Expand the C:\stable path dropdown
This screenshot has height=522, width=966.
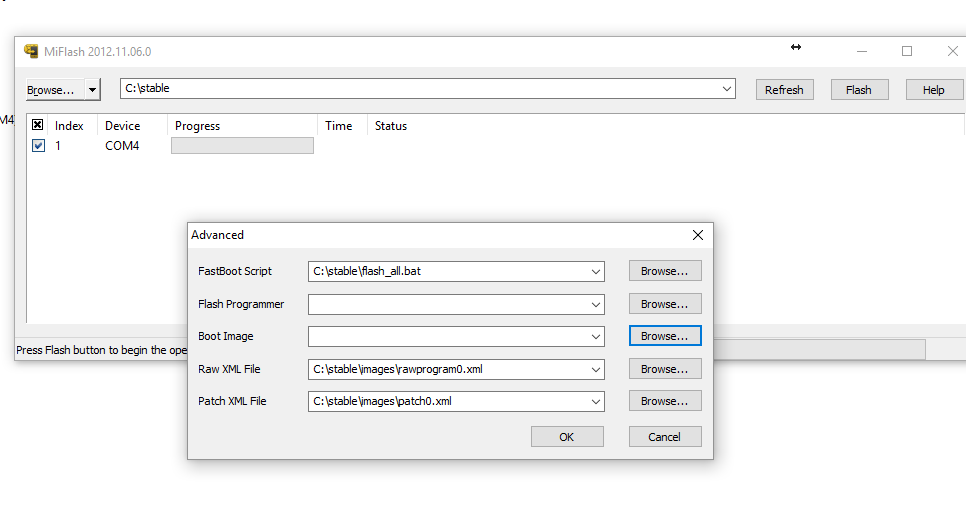pyautogui.click(x=727, y=89)
